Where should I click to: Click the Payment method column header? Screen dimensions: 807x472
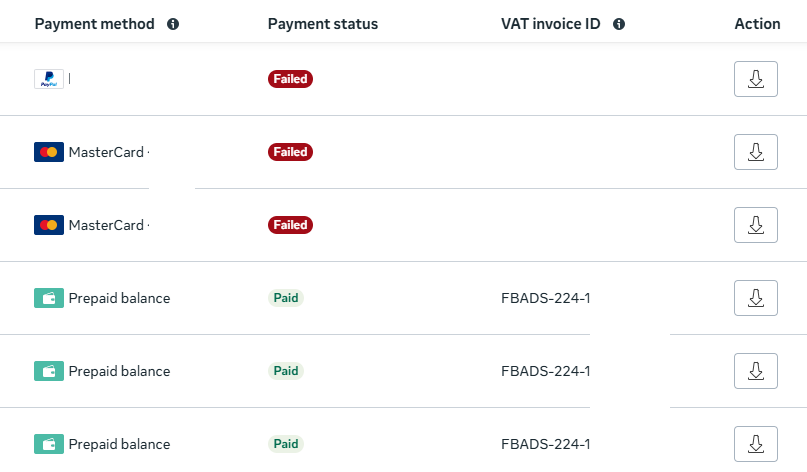tap(94, 24)
